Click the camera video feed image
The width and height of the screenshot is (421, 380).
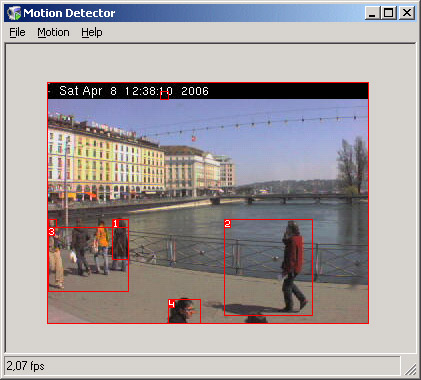(x=208, y=203)
